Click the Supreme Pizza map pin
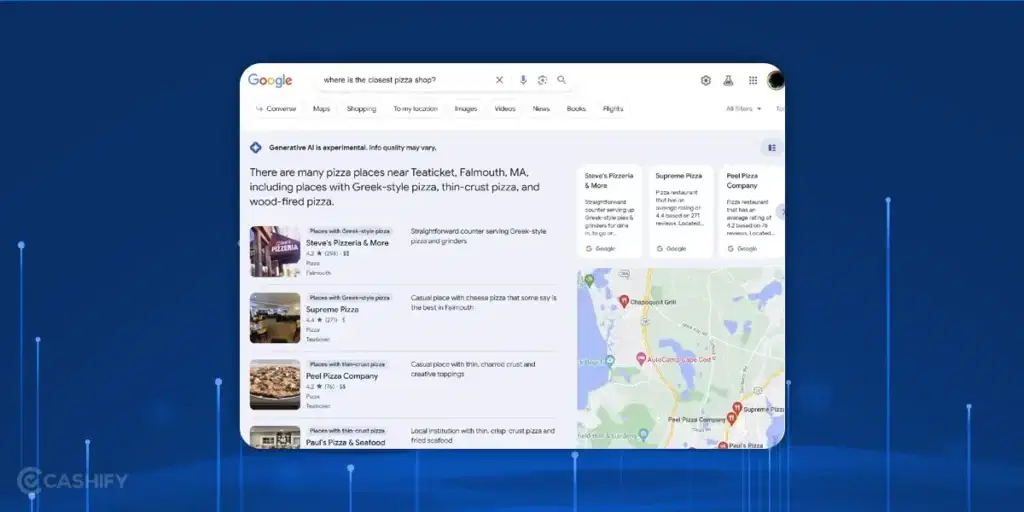The image size is (1024, 512). pos(737,408)
